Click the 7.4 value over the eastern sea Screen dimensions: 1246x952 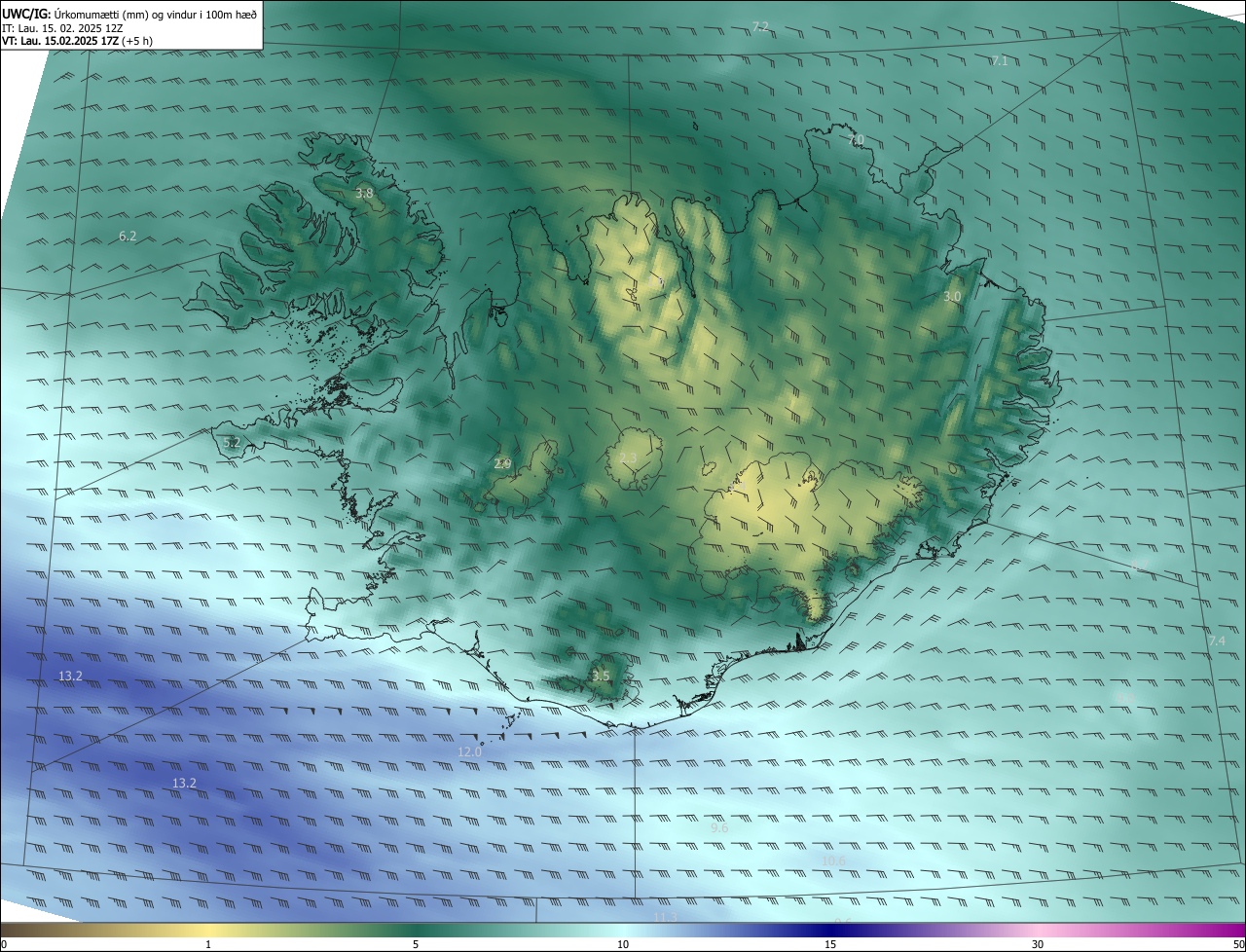1217,641
